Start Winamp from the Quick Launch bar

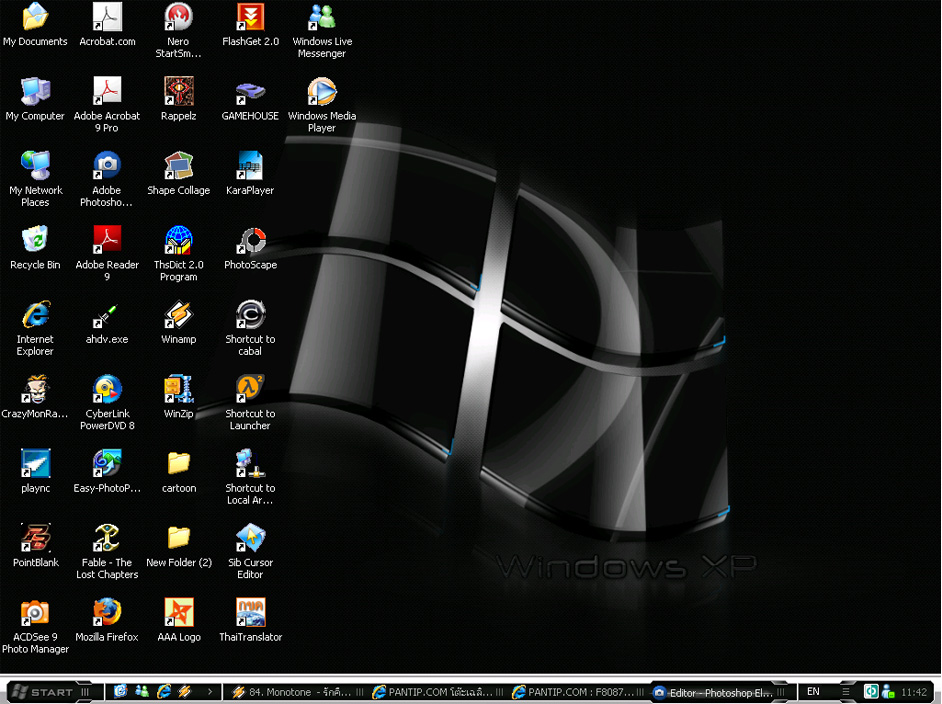pyautogui.click(x=184, y=691)
